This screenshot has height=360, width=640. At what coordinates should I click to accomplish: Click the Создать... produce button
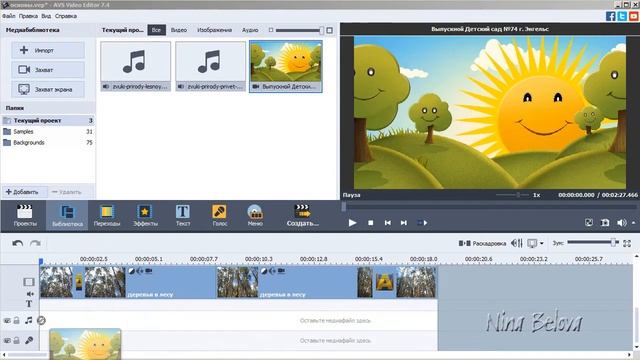(302, 216)
